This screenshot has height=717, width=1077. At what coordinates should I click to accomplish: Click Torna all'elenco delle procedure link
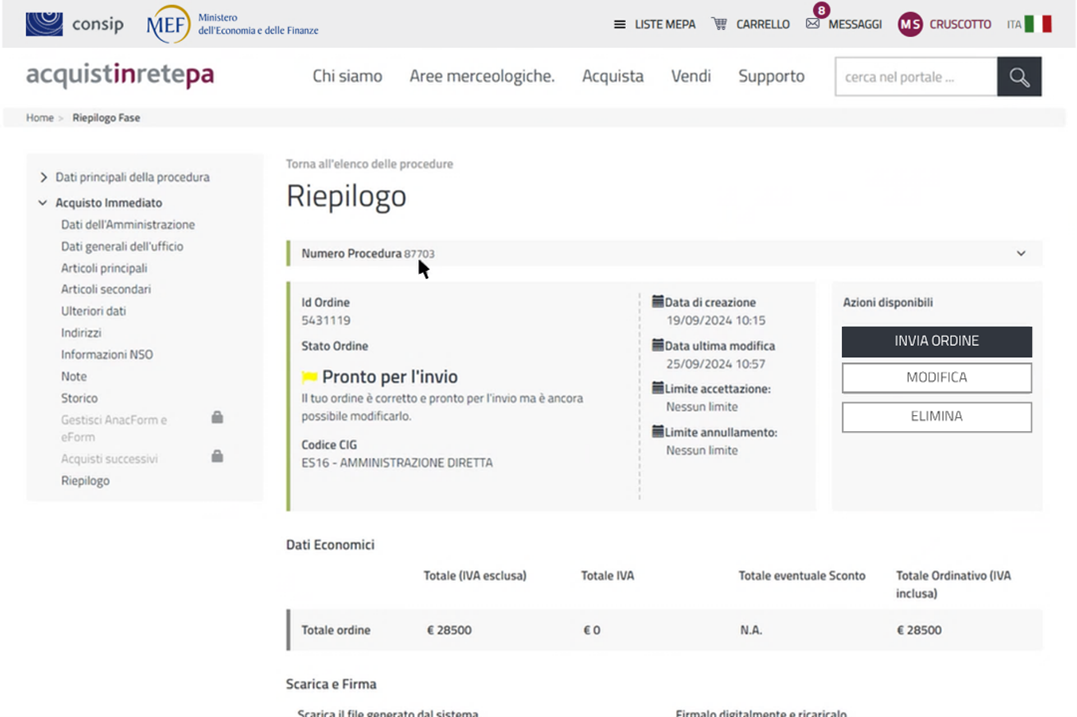(369, 164)
